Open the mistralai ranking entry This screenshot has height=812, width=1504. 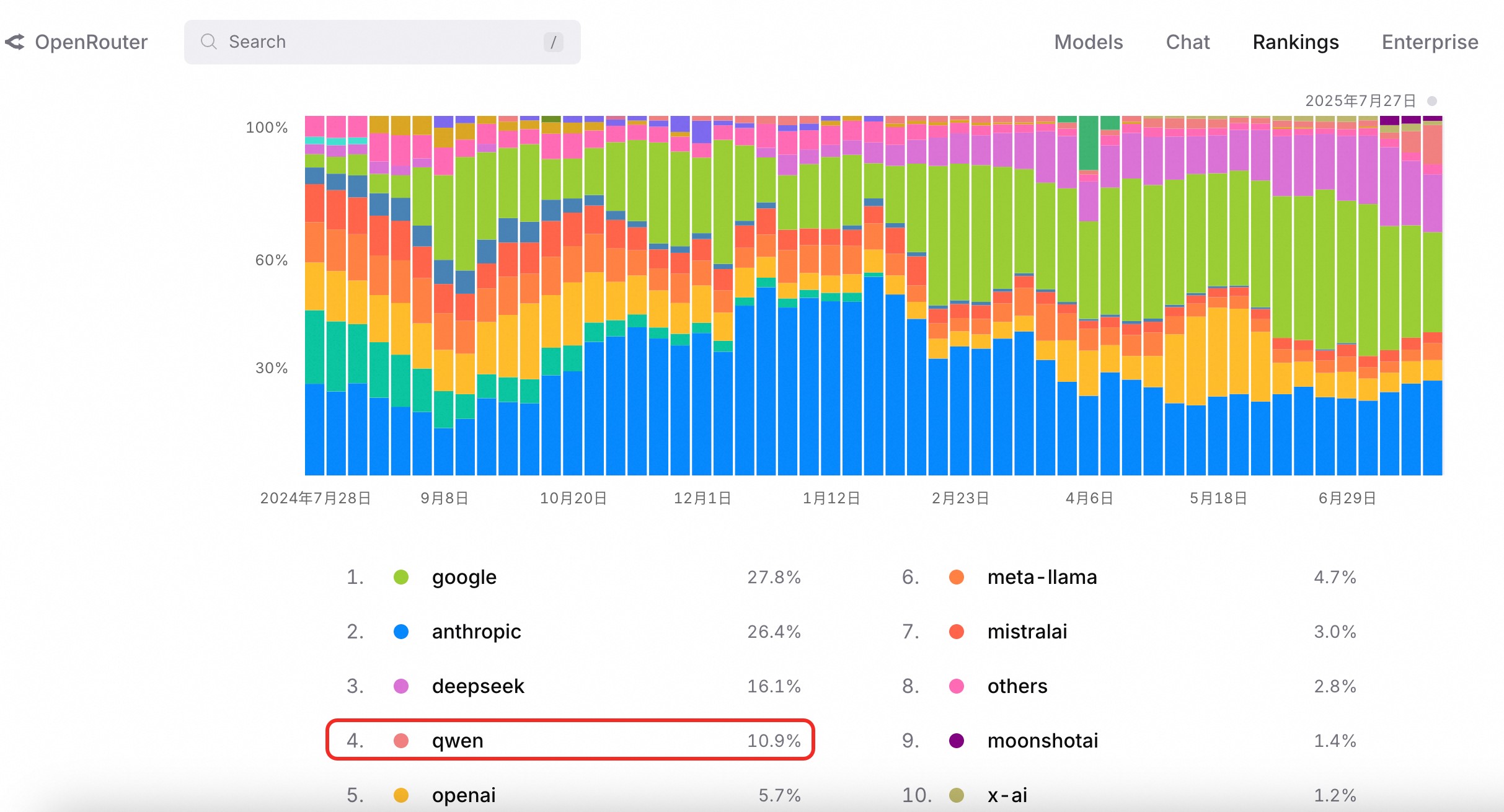tap(1130, 632)
